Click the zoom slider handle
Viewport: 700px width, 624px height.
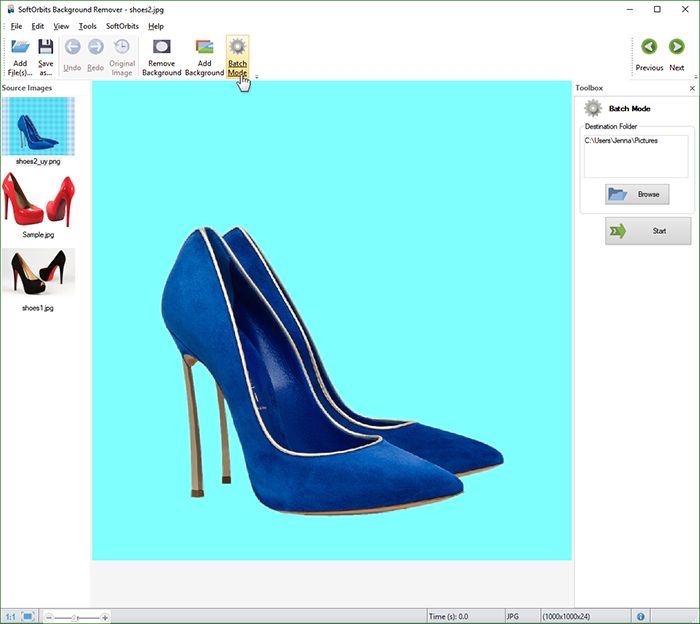(x=76, y=617)
